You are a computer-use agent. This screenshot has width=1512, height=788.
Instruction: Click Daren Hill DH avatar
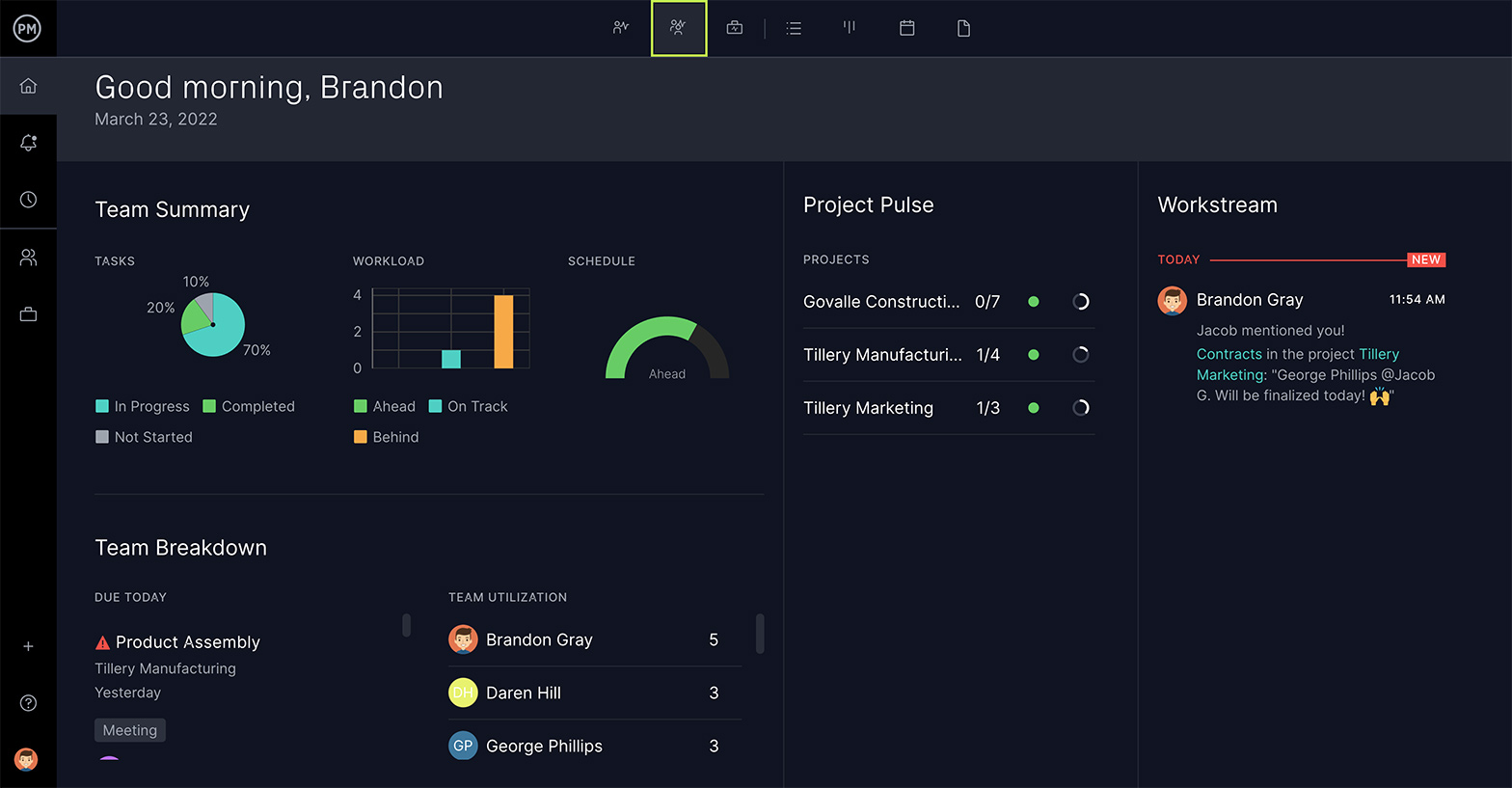pos(464,693)
